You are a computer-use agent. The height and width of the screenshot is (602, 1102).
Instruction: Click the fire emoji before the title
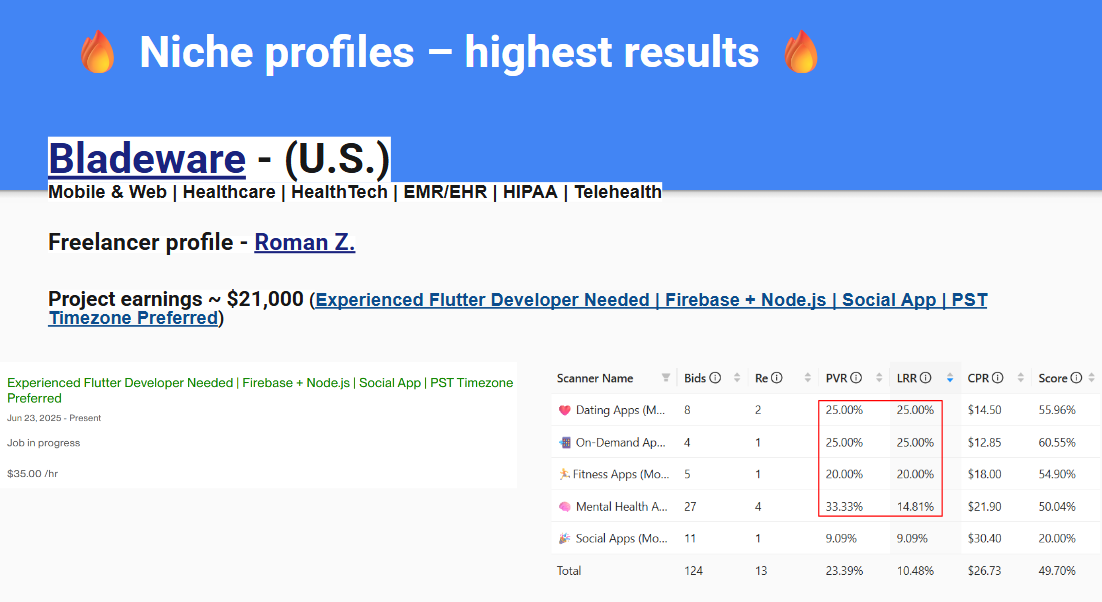tap(98, 52)
